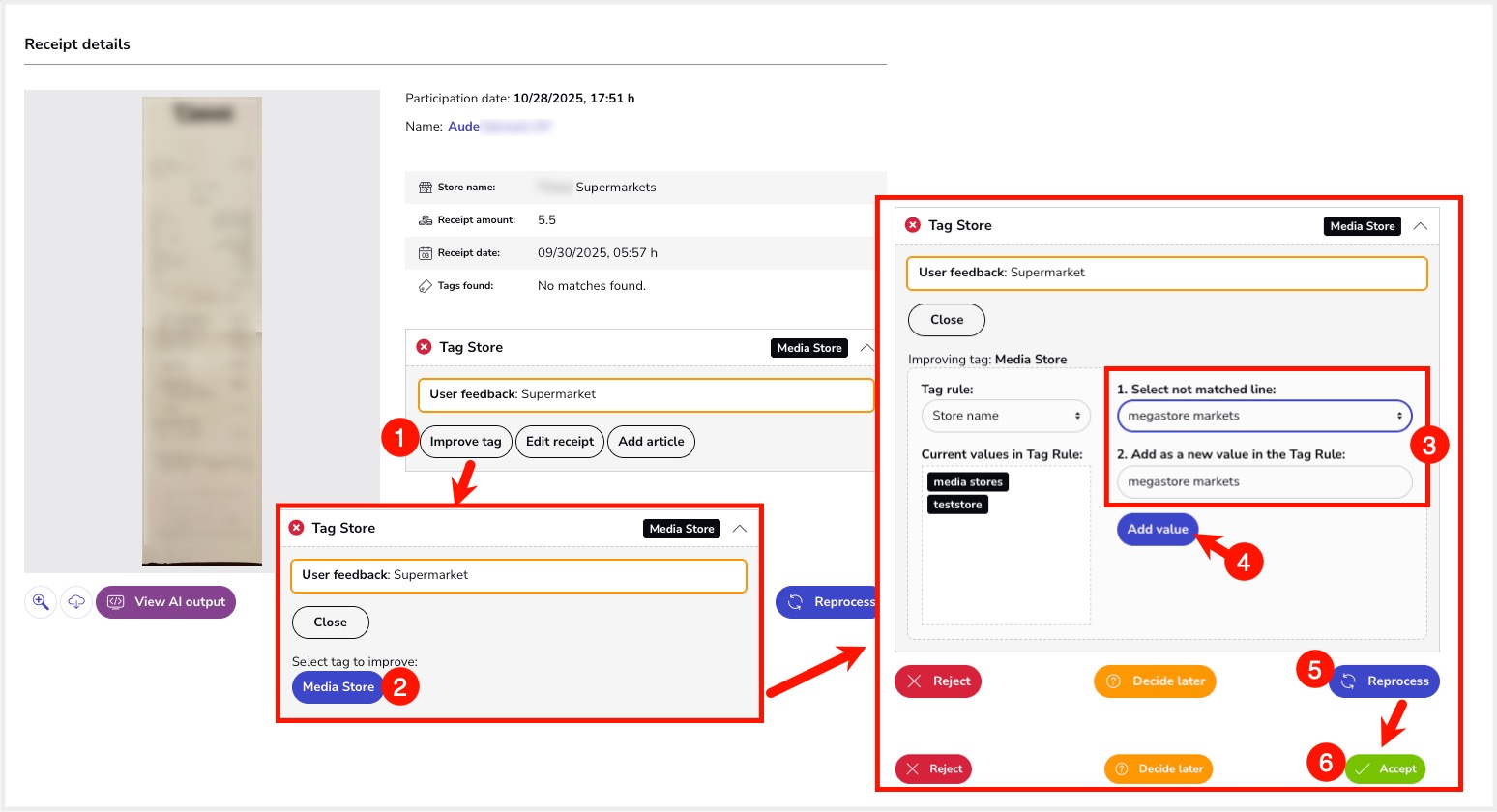The height and width of the screenshot is (812, 1497).
Task: Click the Decide later button left of Accept
Action: pyautogui.click(x=1159, y=768)
